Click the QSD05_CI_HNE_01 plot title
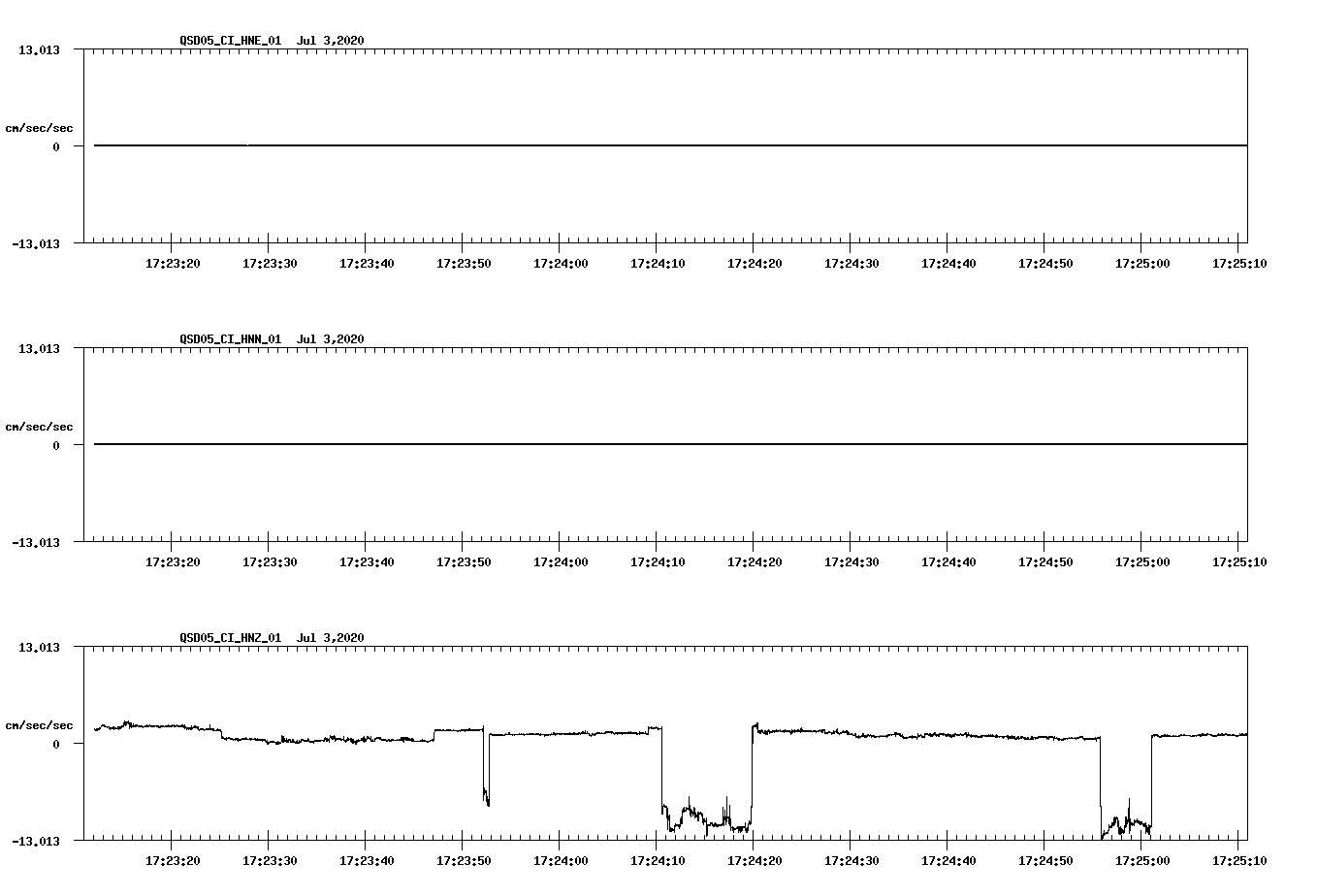 click(x=273, y=41)
